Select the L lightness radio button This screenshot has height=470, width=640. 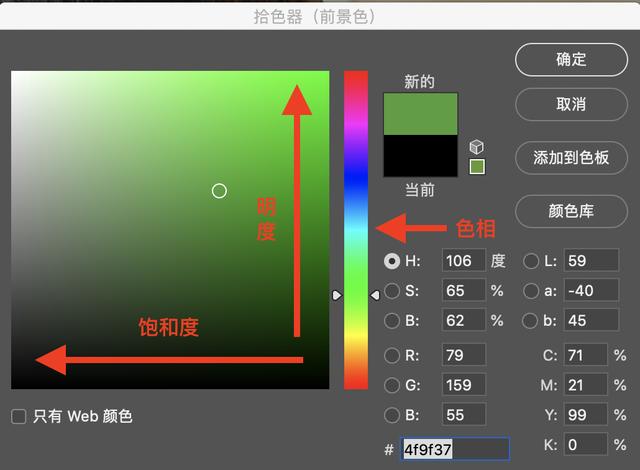531,261
